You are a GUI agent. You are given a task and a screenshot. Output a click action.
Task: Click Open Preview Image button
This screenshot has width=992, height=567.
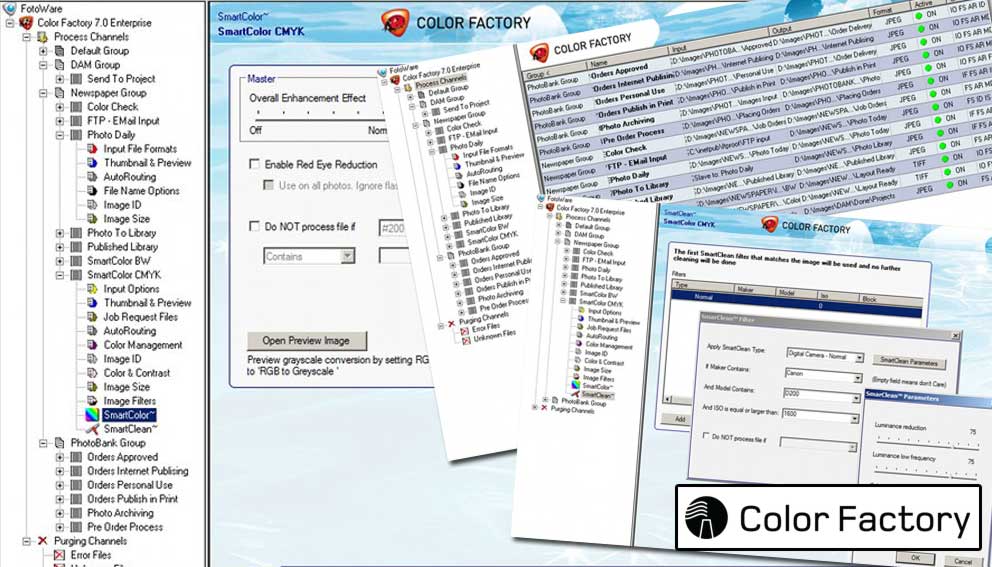tap(307, 340)
